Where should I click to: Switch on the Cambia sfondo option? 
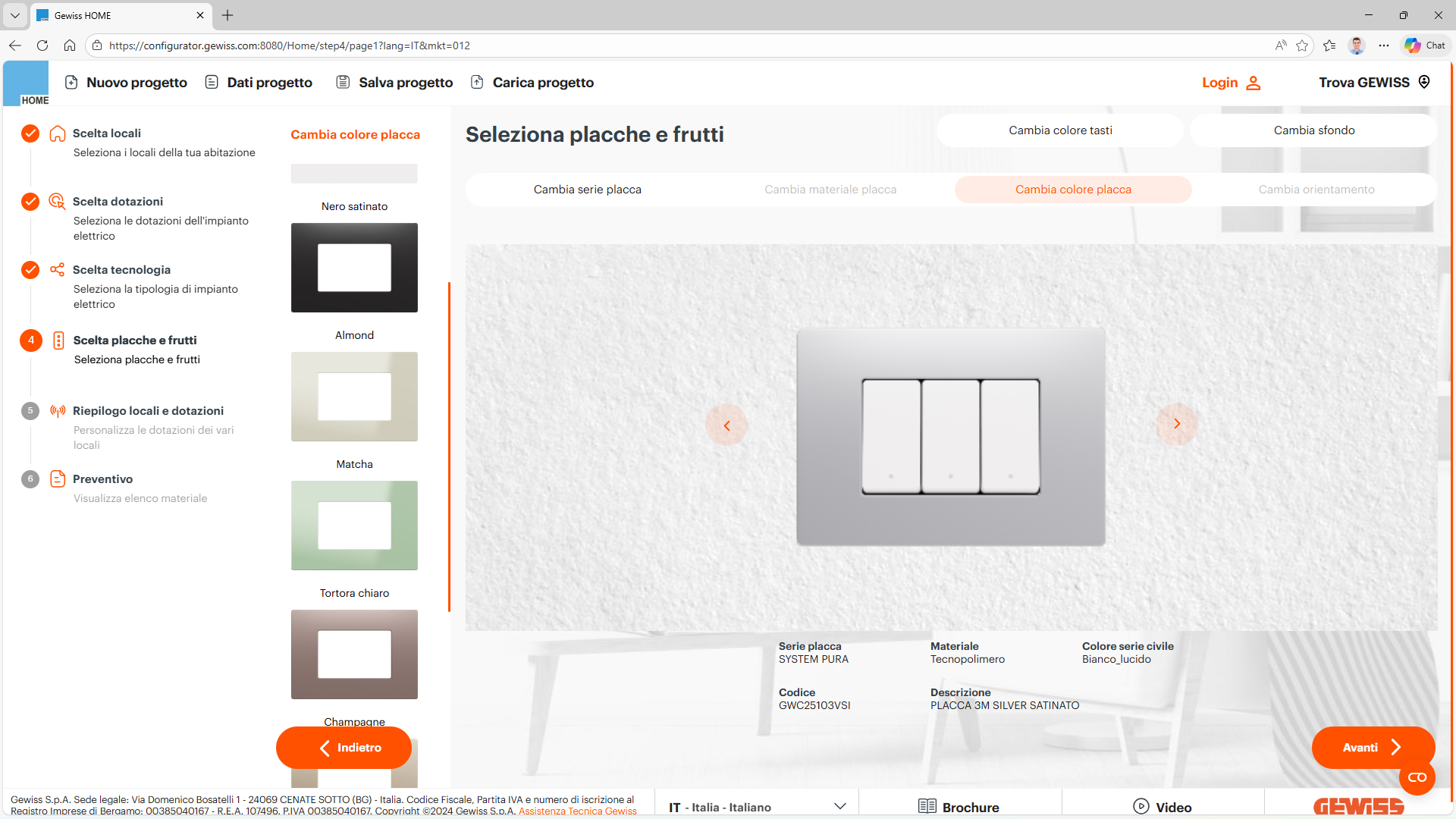point(1313,130)
